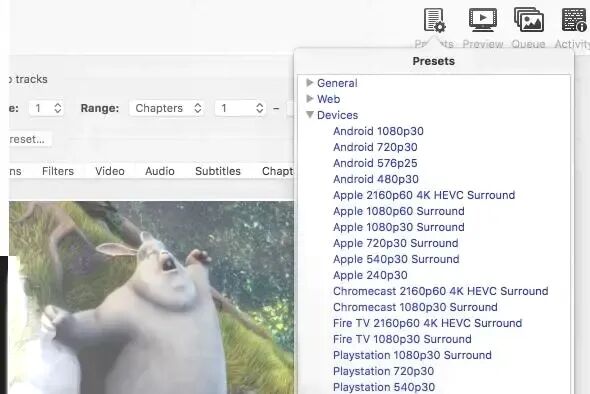Viewport: 590px width, 394px height.
Task: Select the Android 480p30 preset
Action: (376, 179)
